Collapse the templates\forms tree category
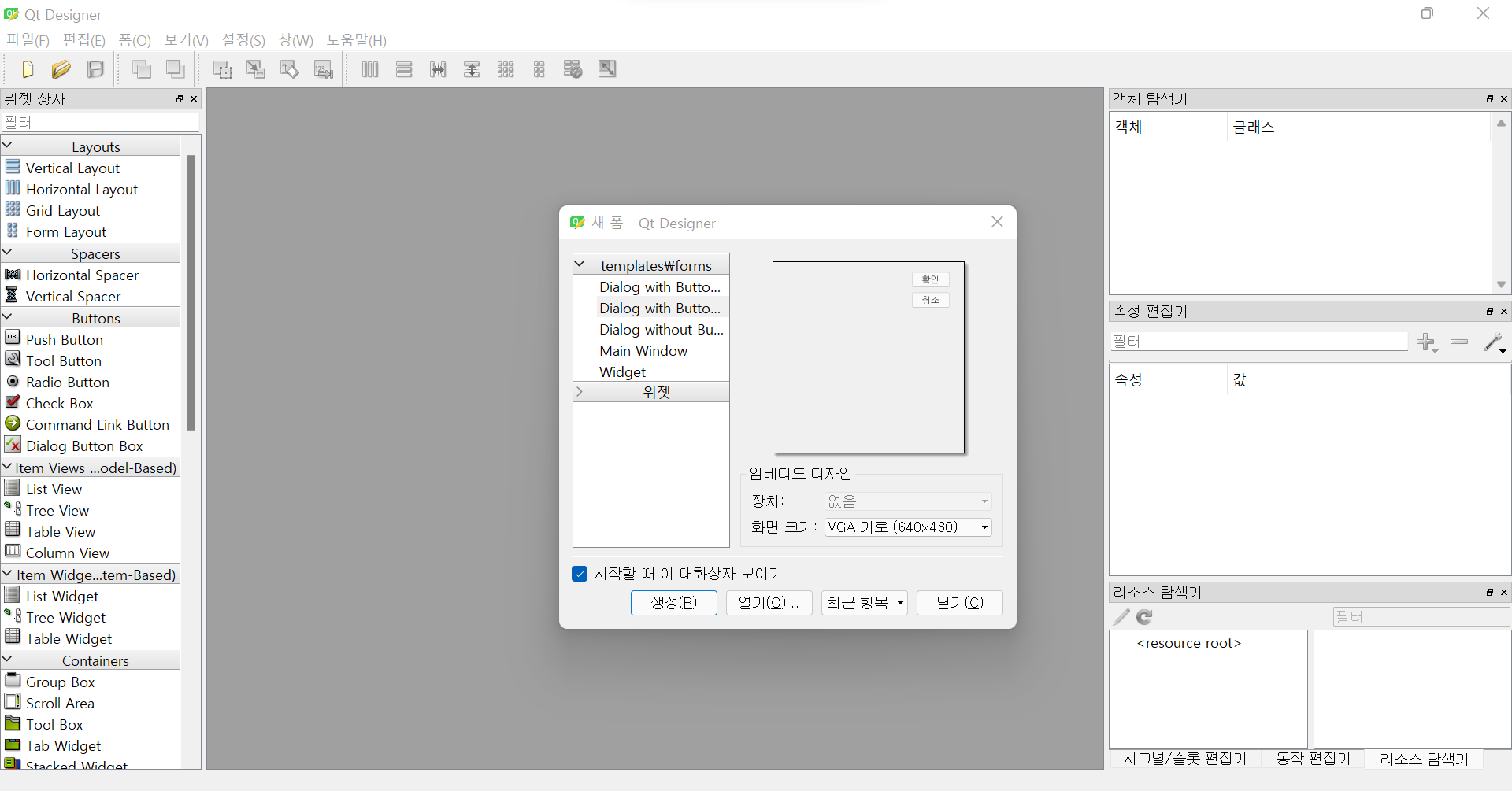Viewport: 1512px width, 791px height. click(580, 264)
